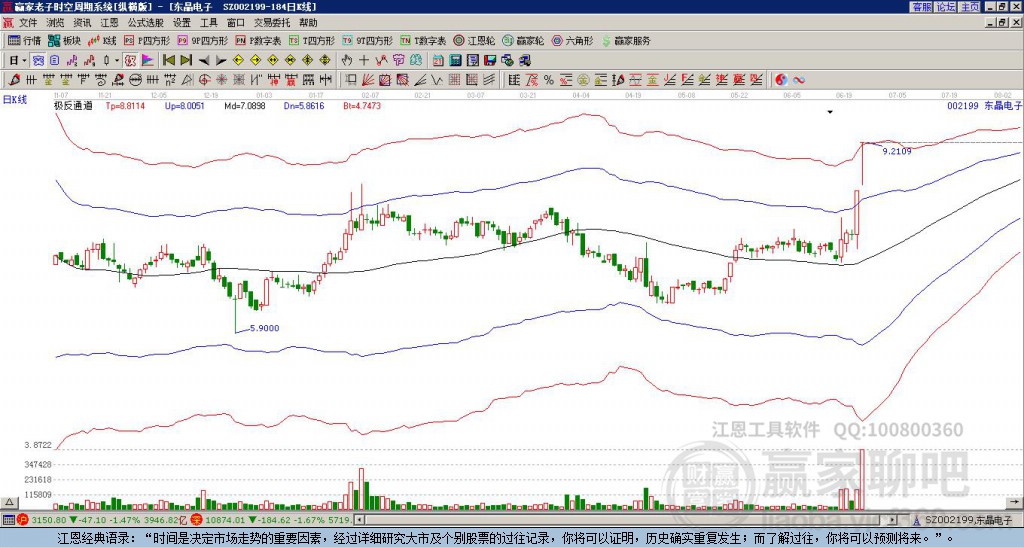Click the 日K线 chart label
This screenshot has height=548, width=1024.
tap(15, 99)
